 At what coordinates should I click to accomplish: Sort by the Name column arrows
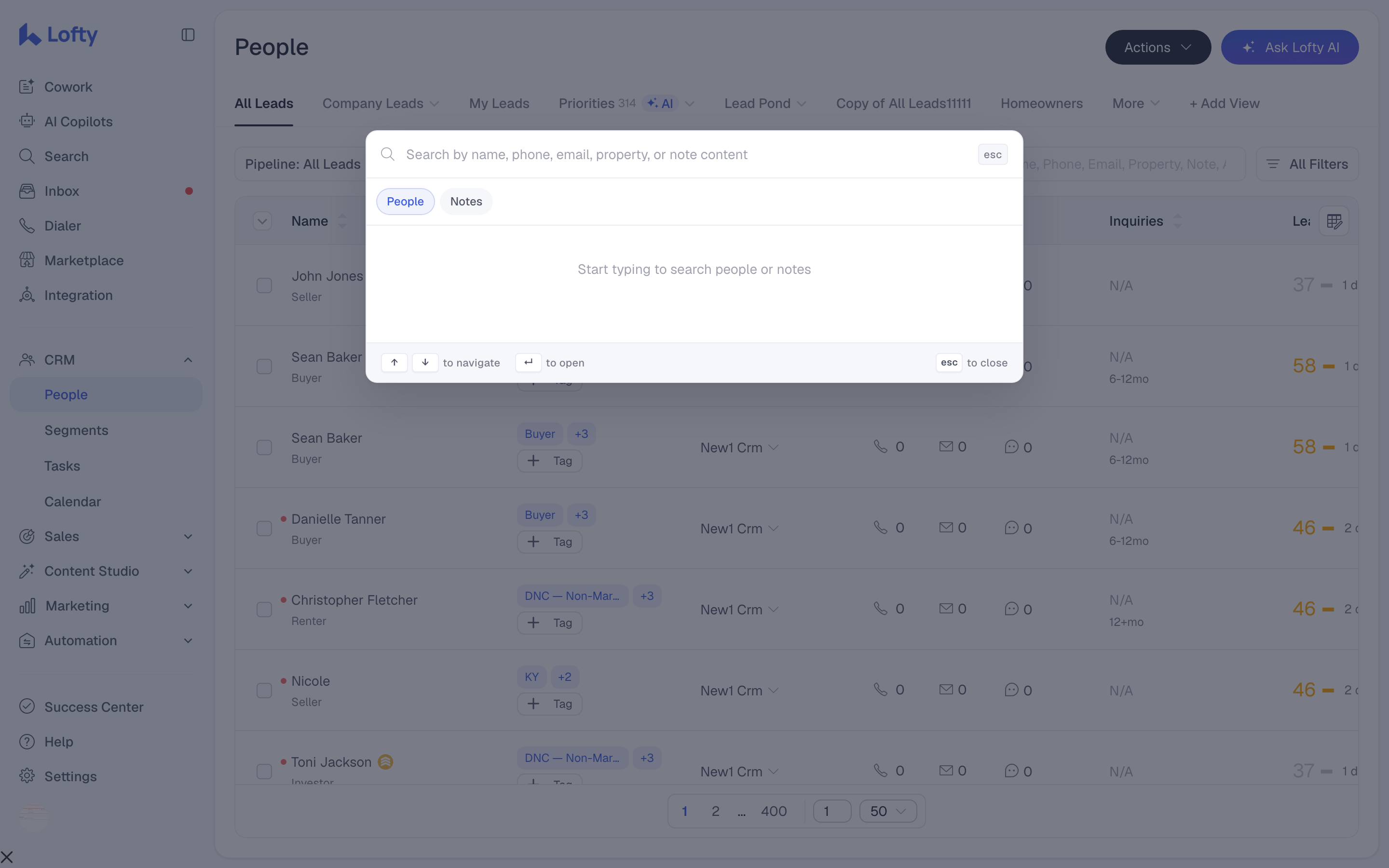342,221
